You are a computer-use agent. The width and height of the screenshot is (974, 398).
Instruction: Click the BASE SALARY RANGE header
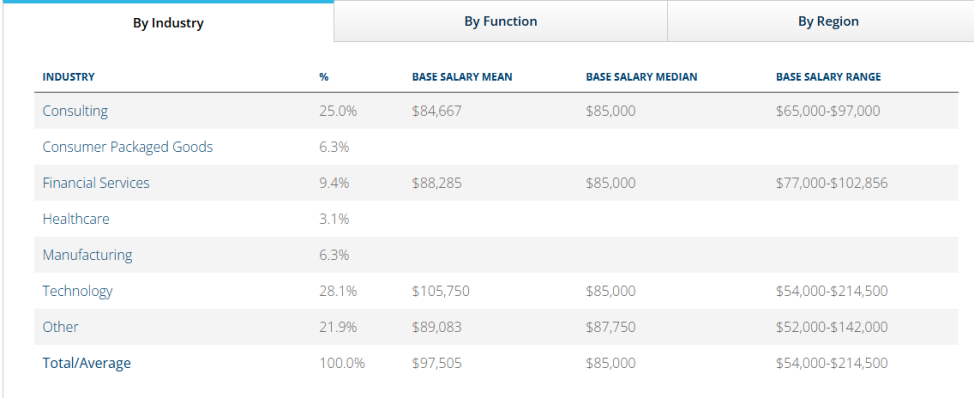828,77
